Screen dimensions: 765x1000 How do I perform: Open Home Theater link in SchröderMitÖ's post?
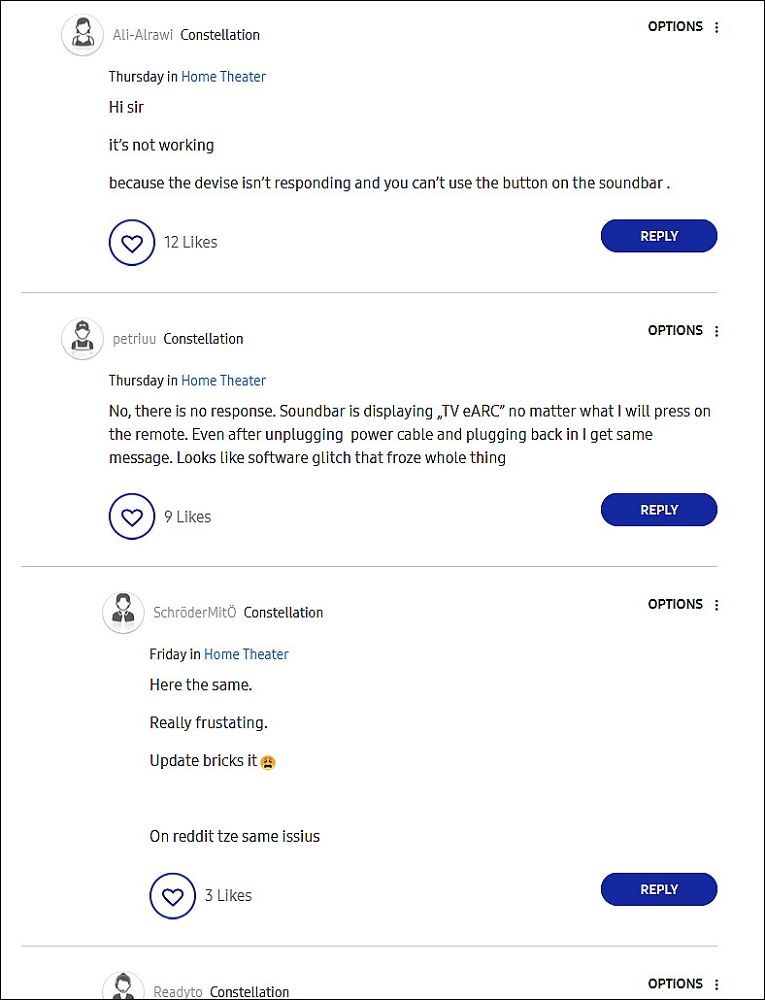point(246,654)
